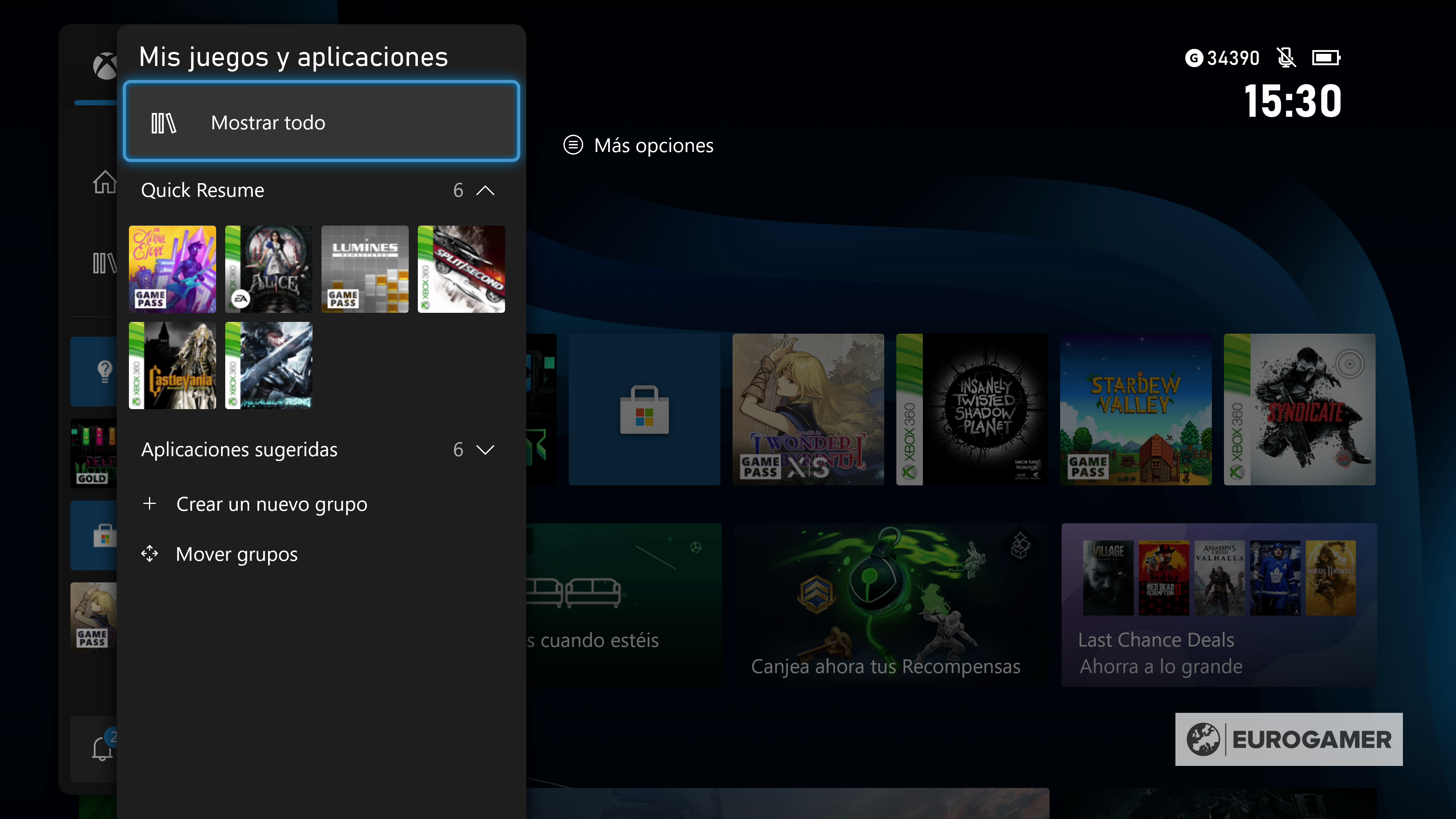Viewport: 1456px width, 819px height.
Task: Click the plus icon for new group
Action: [150, 503]
